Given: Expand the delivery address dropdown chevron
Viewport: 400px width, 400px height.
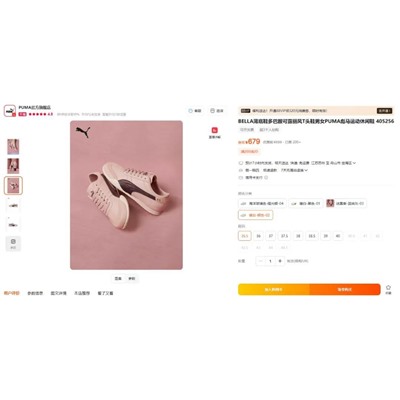Looking at the screenshot, I should (354, 163).
